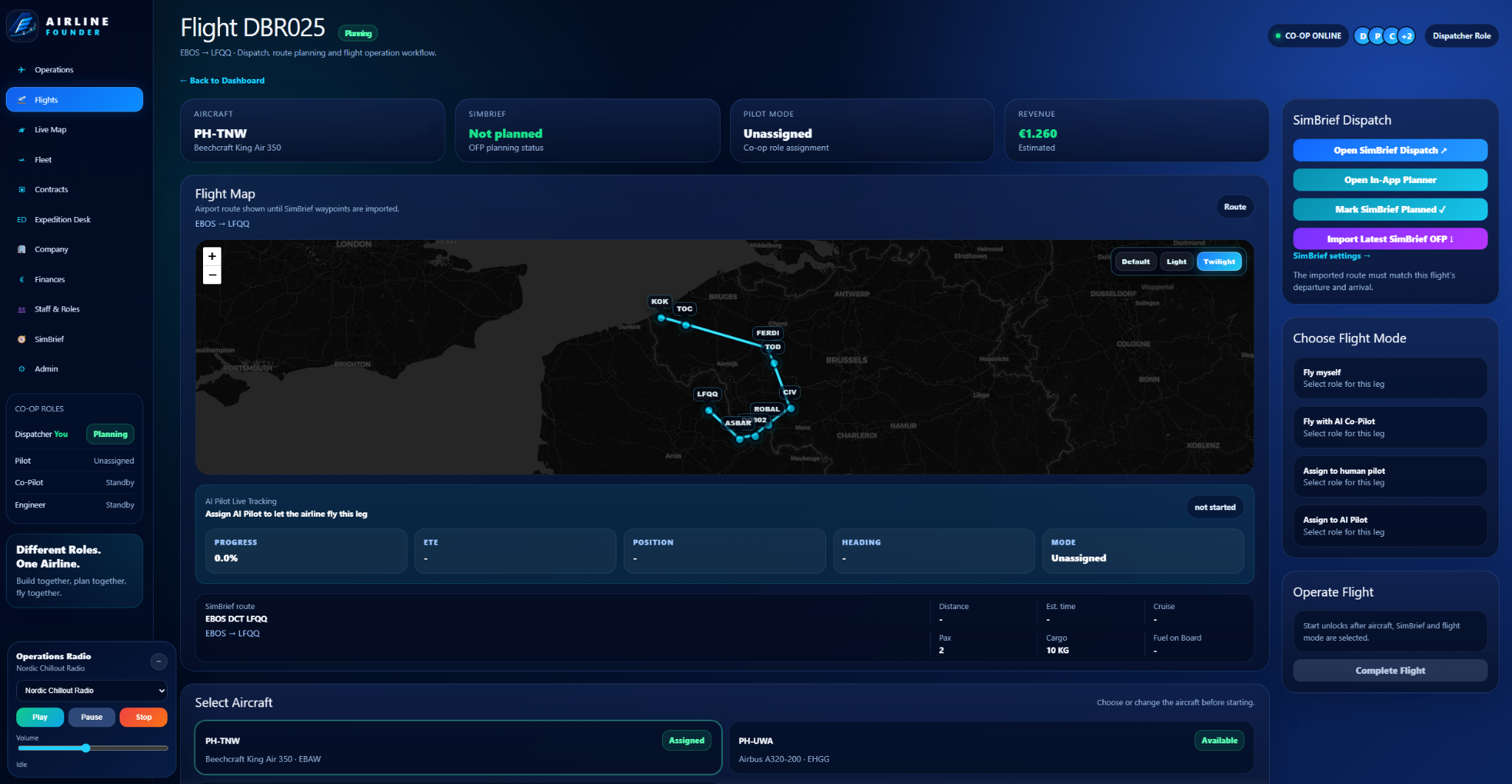Viewport: 1512px width, 784px height.
Task: Click Open SimBrief Dispatch button
Action: [1390, 150]
